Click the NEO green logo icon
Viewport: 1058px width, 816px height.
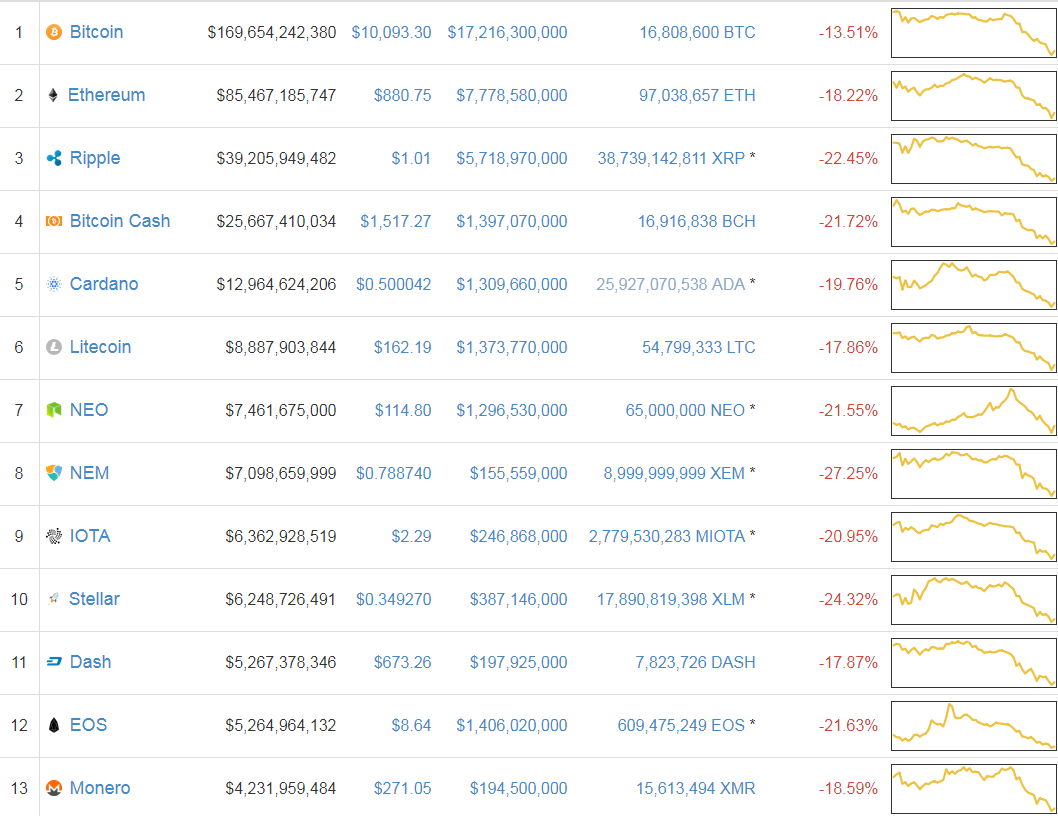pos(54,410)
